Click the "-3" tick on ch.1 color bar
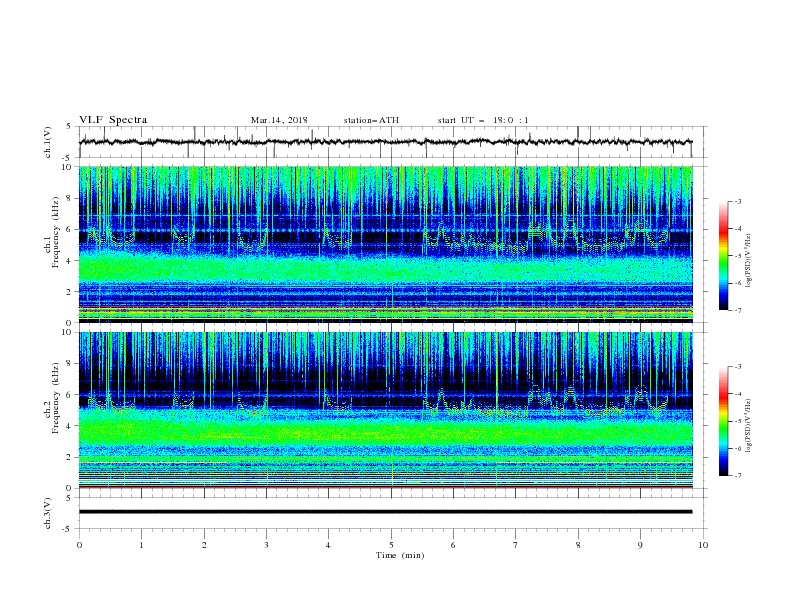This screenshot has height=612, width=792. click(x=737, y=201)
